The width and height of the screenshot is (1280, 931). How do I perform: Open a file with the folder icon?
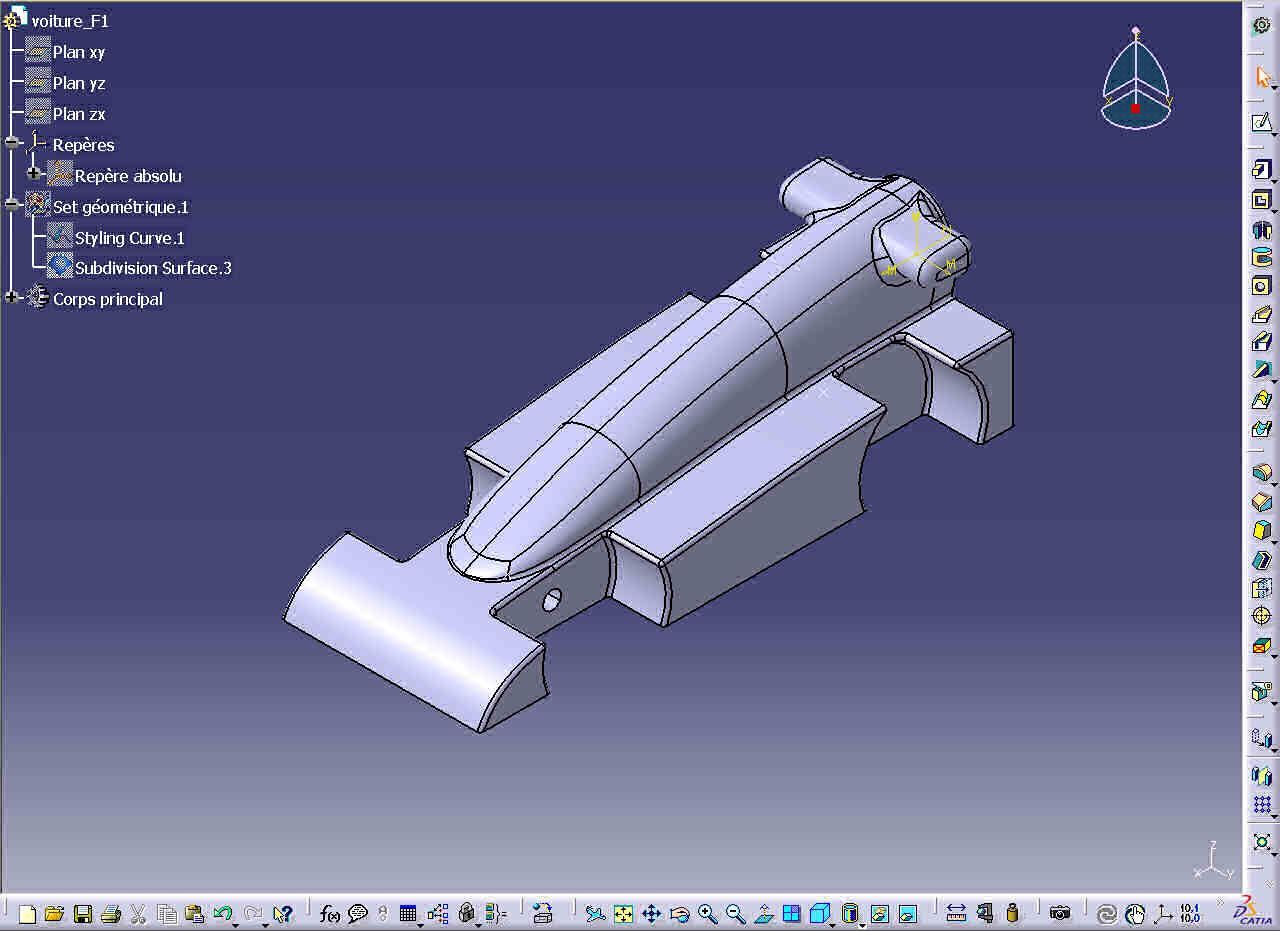click(54, 913)
